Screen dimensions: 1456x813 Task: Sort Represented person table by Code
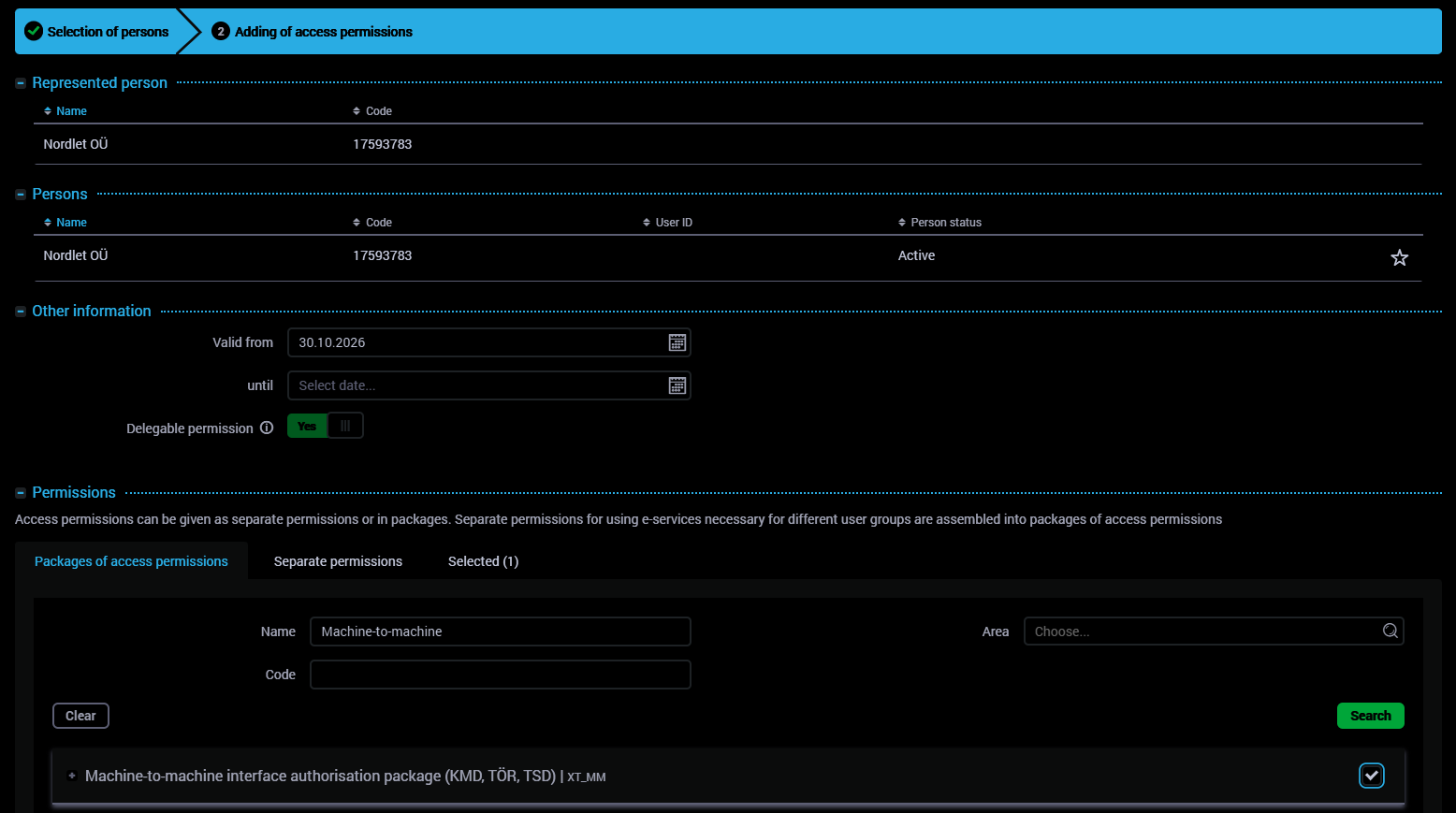[x=372, y=110]
